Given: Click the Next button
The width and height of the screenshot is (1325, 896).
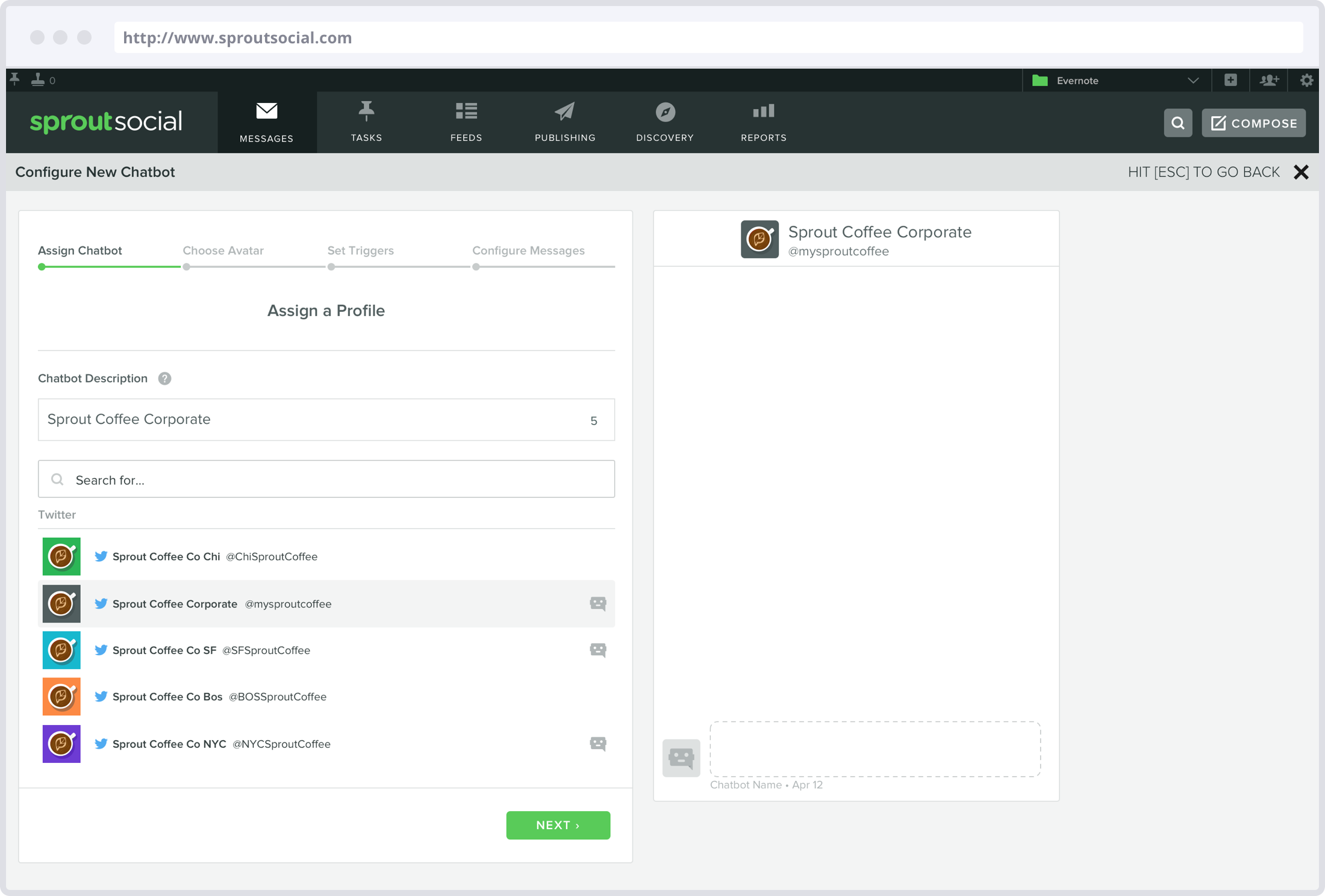Looking at the screenshot, I should tap(558, 825).
